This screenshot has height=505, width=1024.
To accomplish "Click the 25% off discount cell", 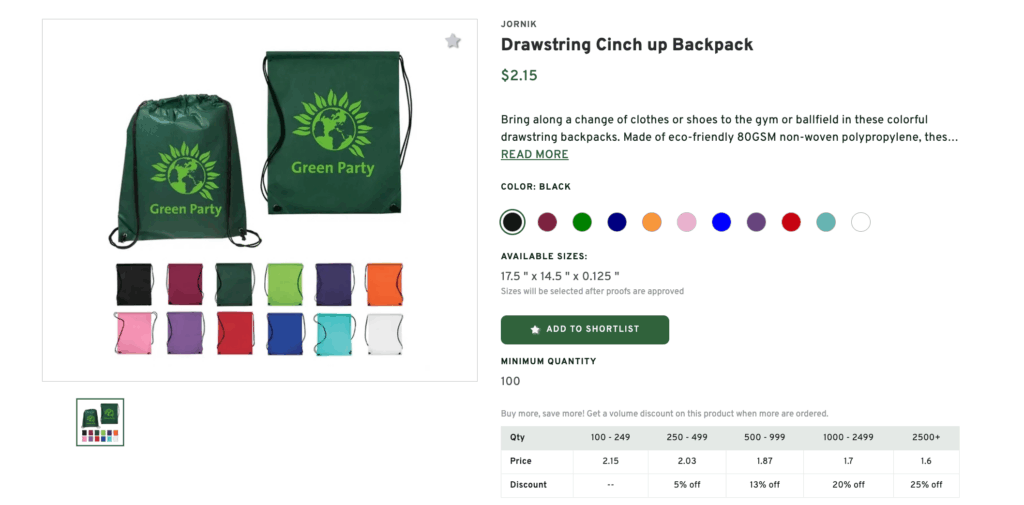I will click(924, 484).
